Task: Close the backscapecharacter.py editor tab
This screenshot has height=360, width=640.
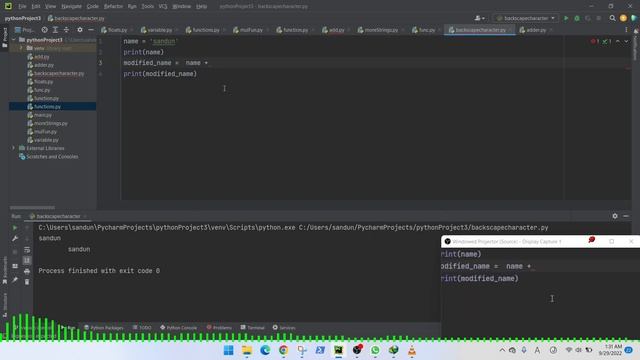Action: point(510,30)
